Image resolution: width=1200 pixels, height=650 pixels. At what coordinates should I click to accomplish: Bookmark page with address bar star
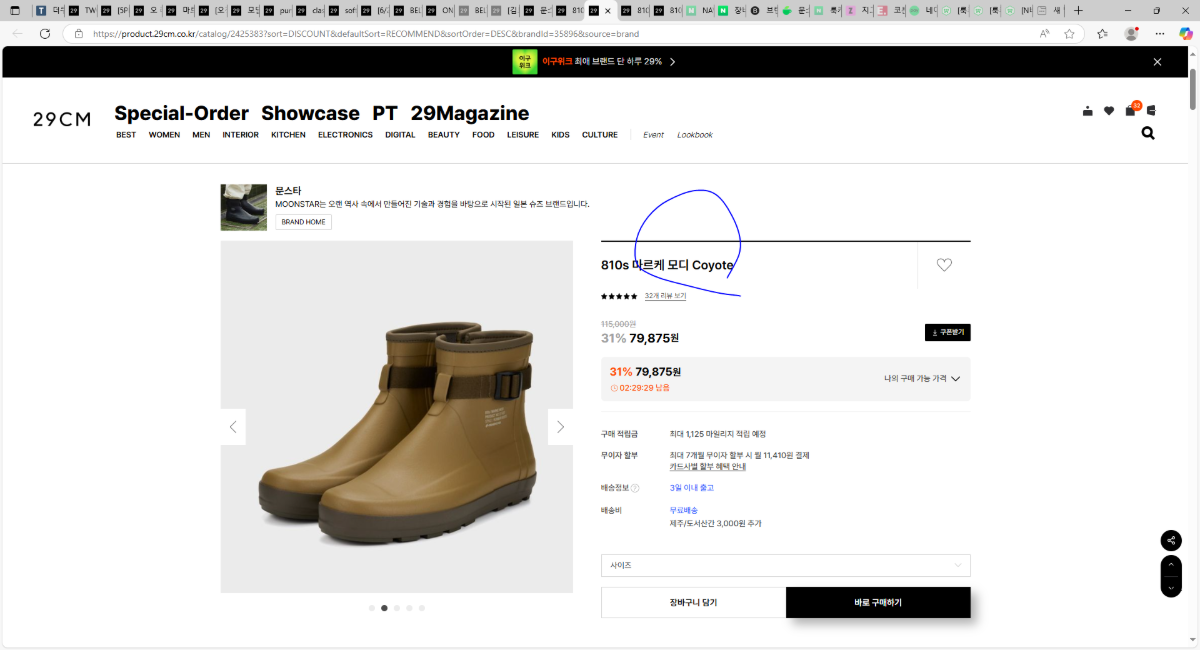click(1069, 33)
